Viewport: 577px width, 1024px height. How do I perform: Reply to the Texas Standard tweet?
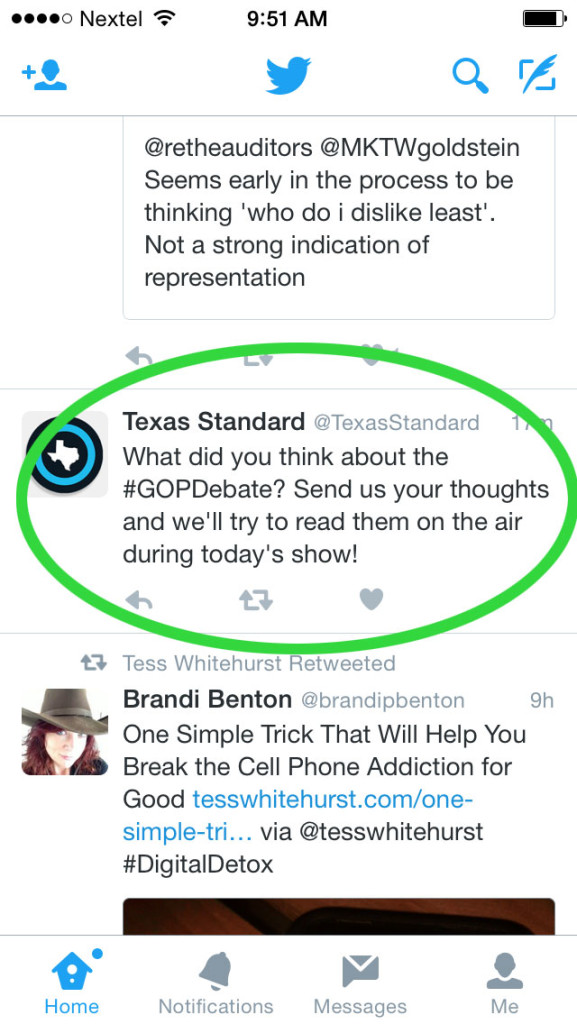tap(138, 600)
